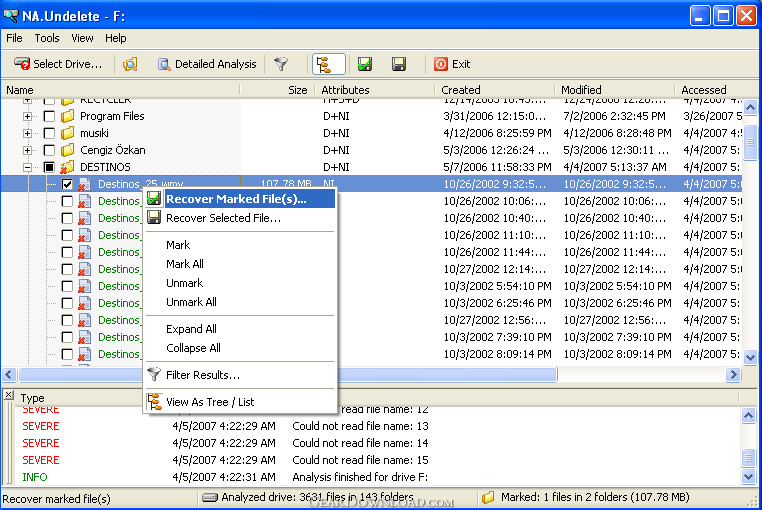
Task: Expand the Program Files folder node
Action: 28,117
